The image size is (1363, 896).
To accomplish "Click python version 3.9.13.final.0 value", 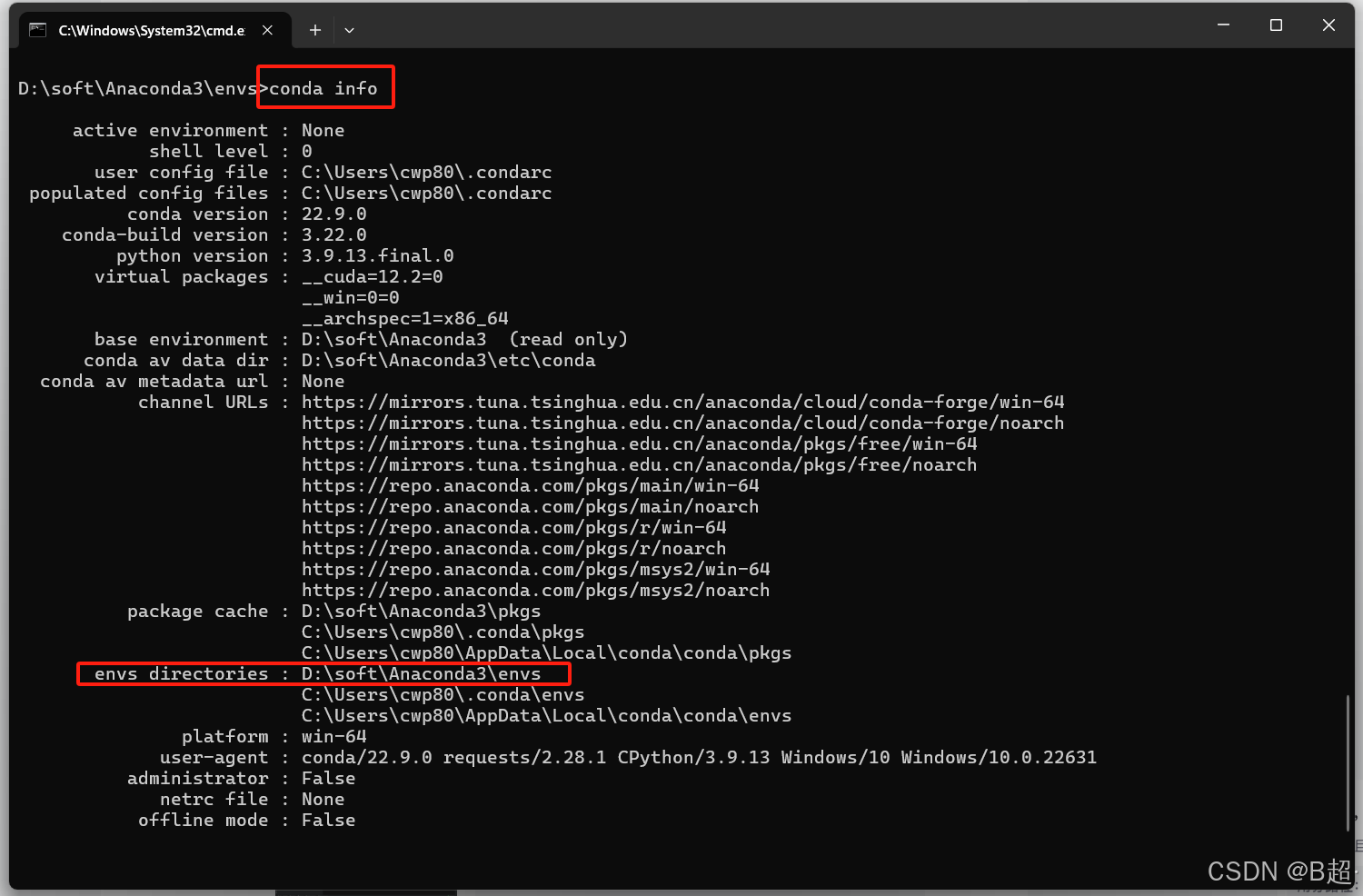I will coord(378,255).
